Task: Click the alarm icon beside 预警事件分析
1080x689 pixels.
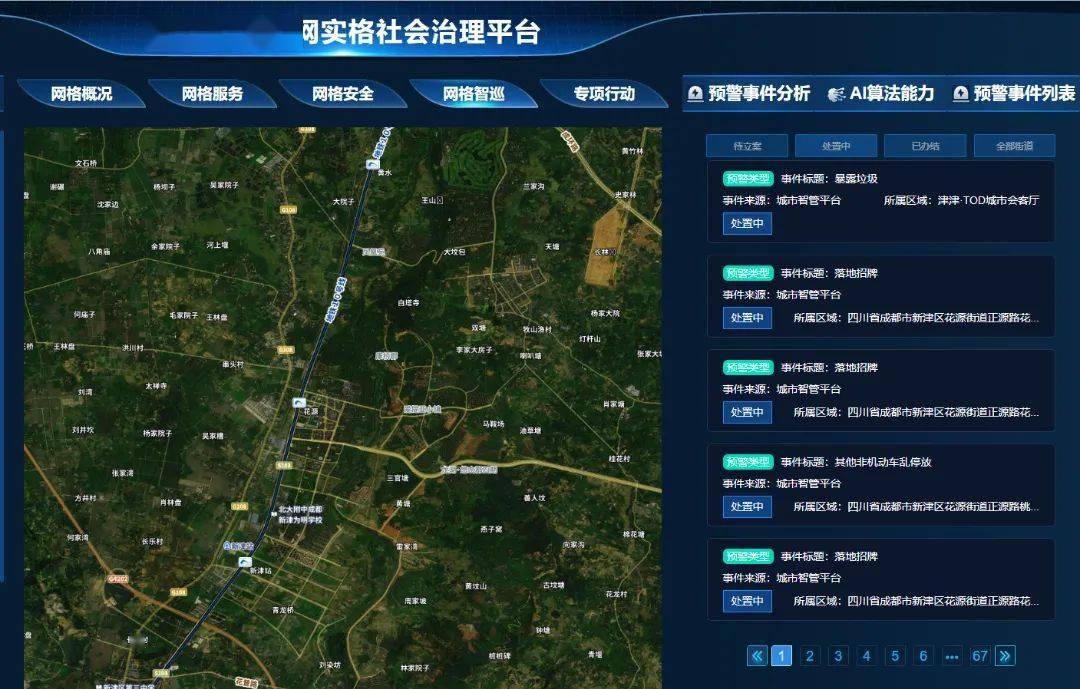Action: (696, 94)
